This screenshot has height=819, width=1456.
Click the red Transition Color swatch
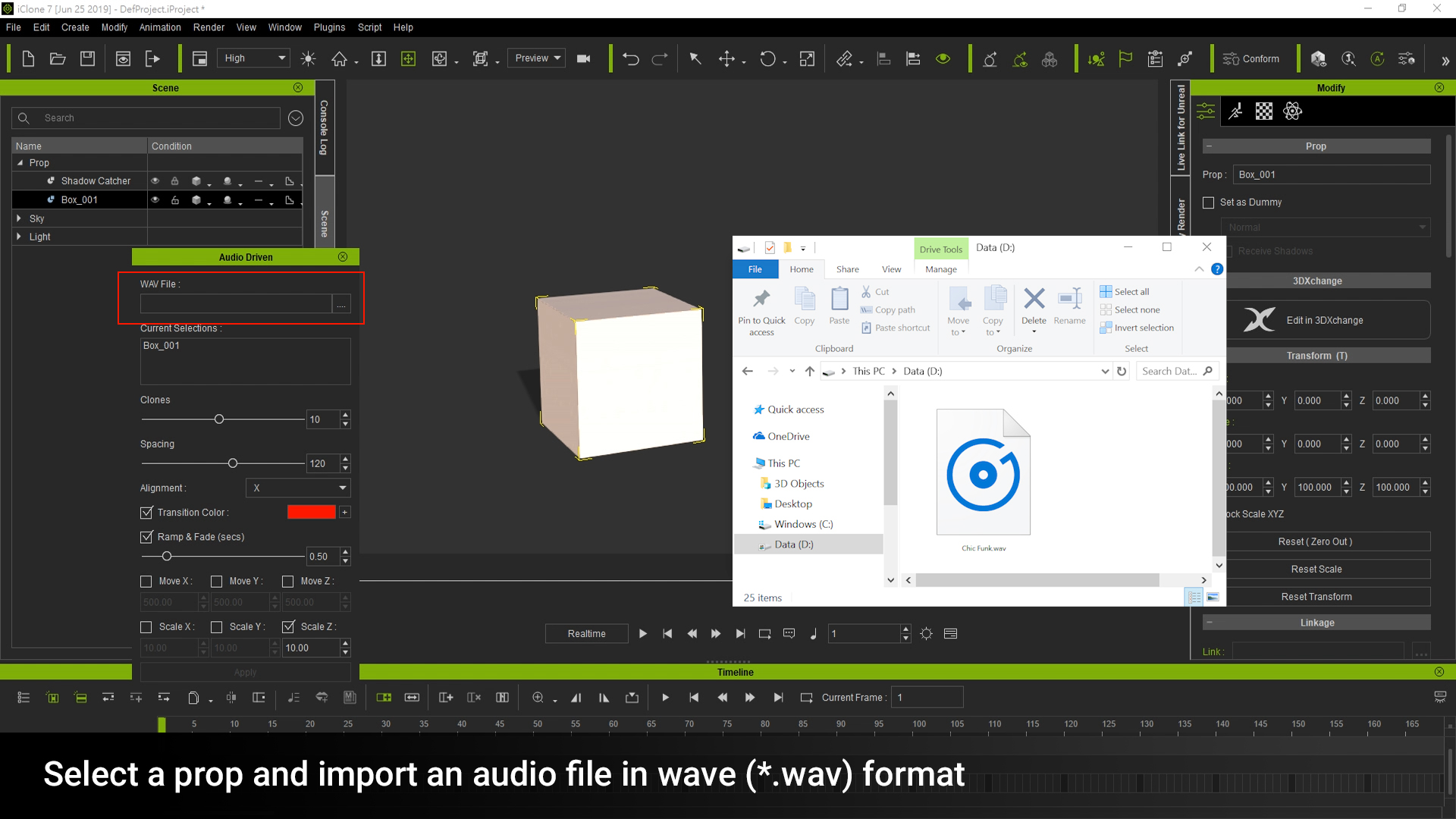tap(311, 513)
